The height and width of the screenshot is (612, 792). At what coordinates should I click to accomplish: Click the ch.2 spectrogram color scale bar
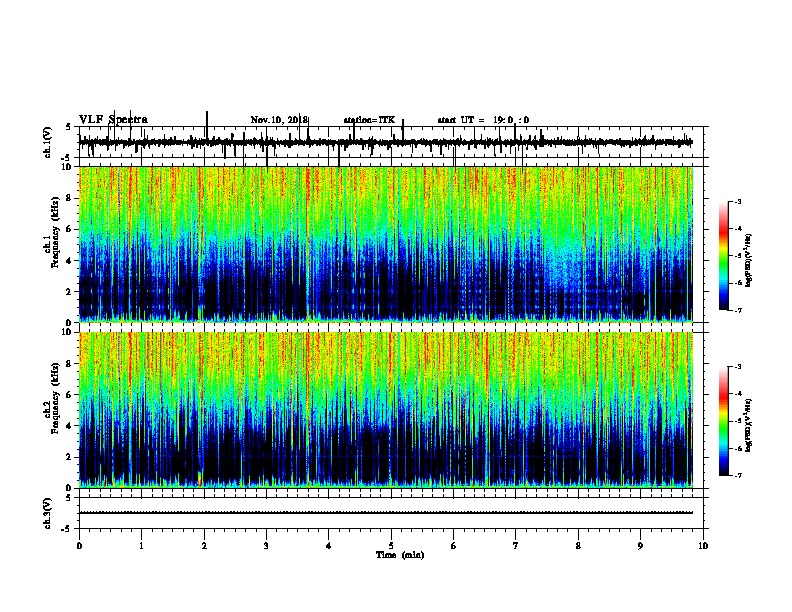(724, 421)
